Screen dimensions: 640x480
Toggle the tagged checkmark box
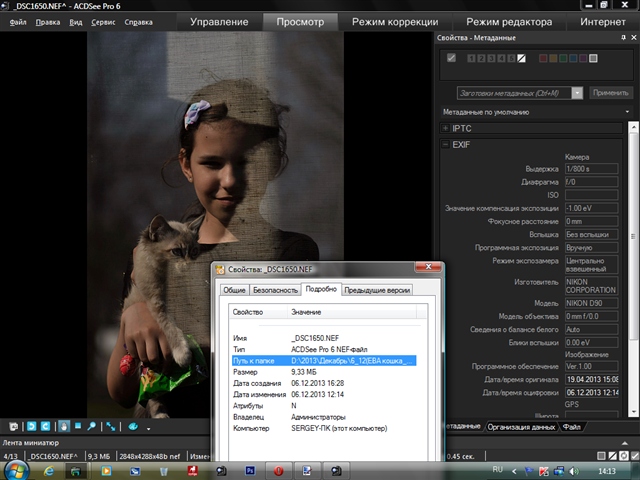point(452,58)
